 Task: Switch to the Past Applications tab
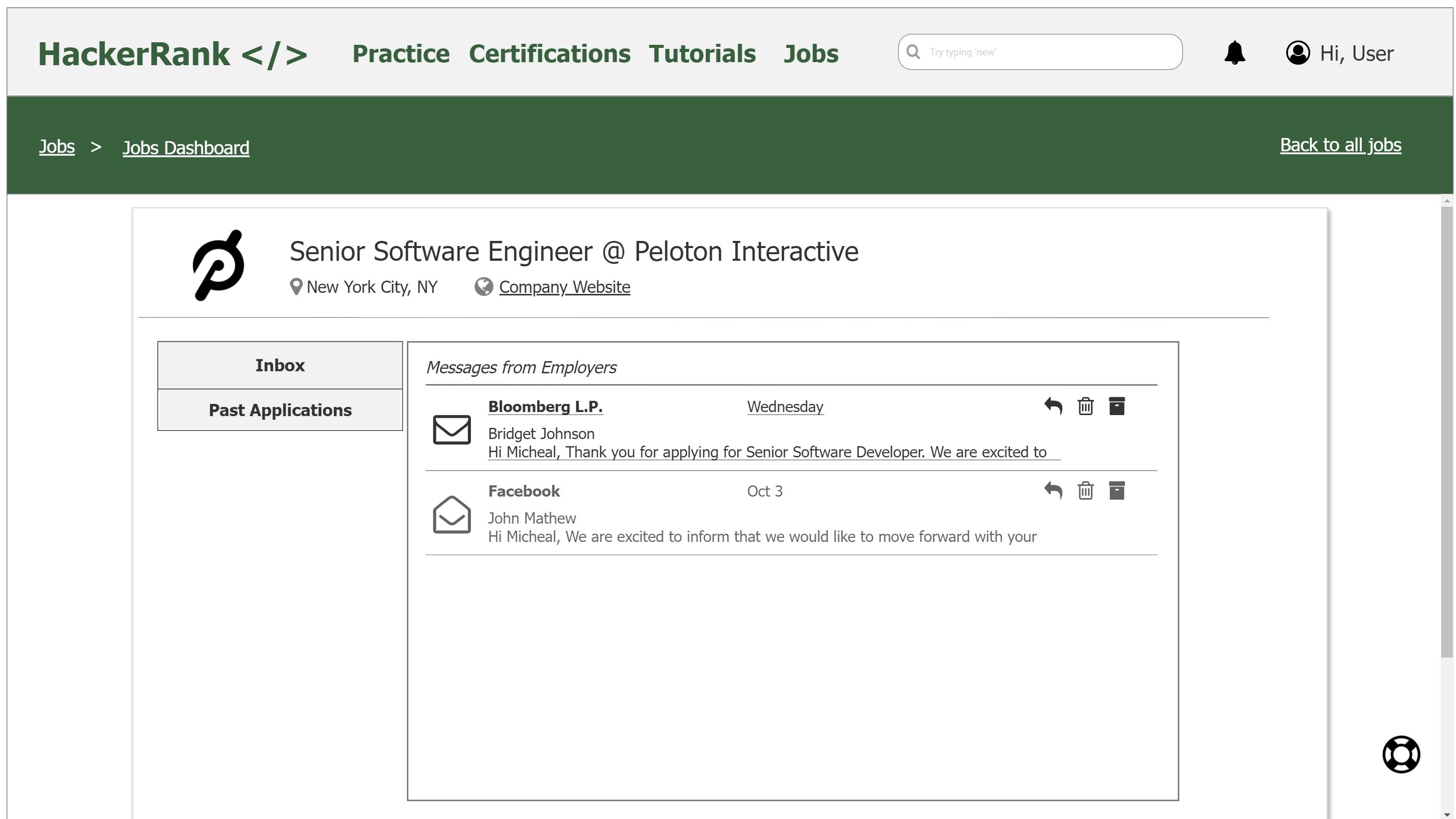(x=280, y=410)
